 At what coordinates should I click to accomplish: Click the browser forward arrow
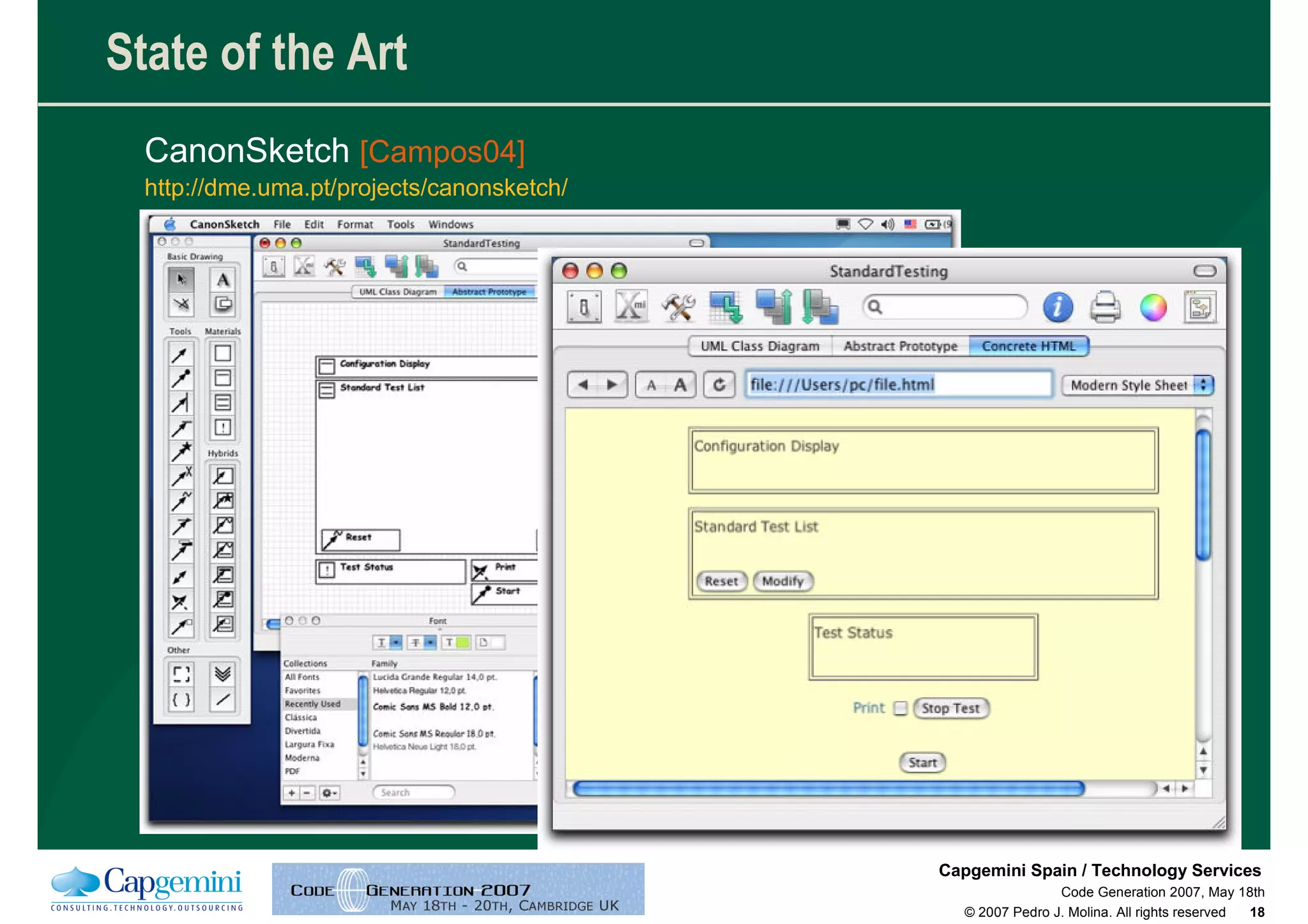612,385
